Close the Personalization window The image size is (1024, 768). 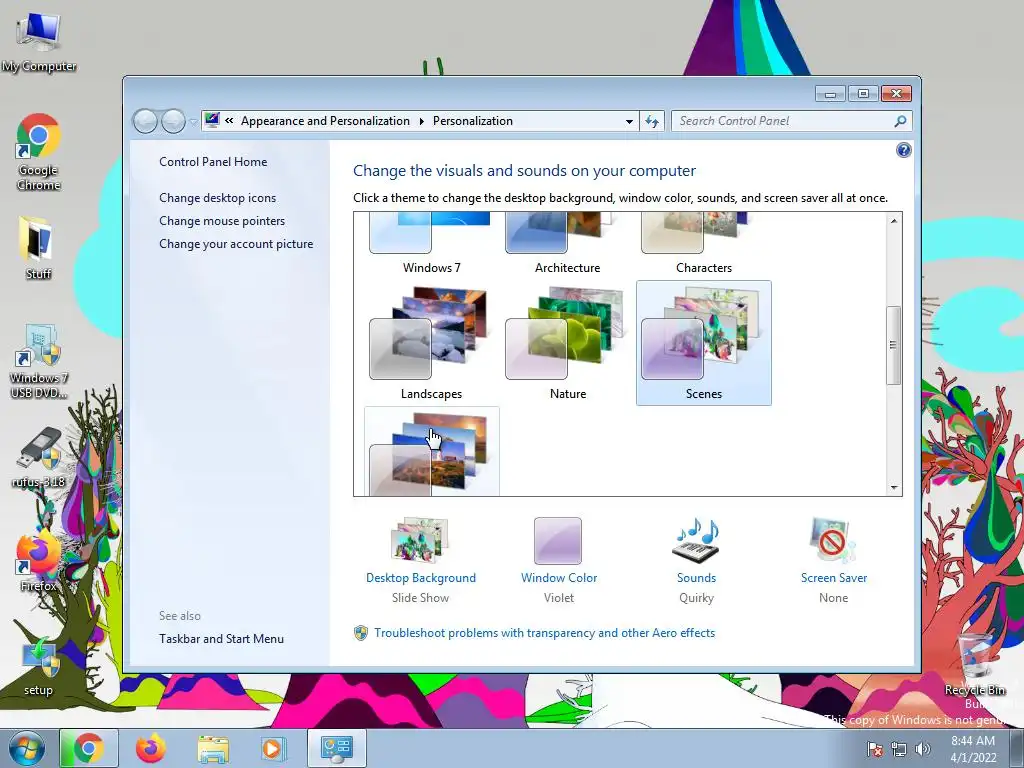[x=896, y=94]
